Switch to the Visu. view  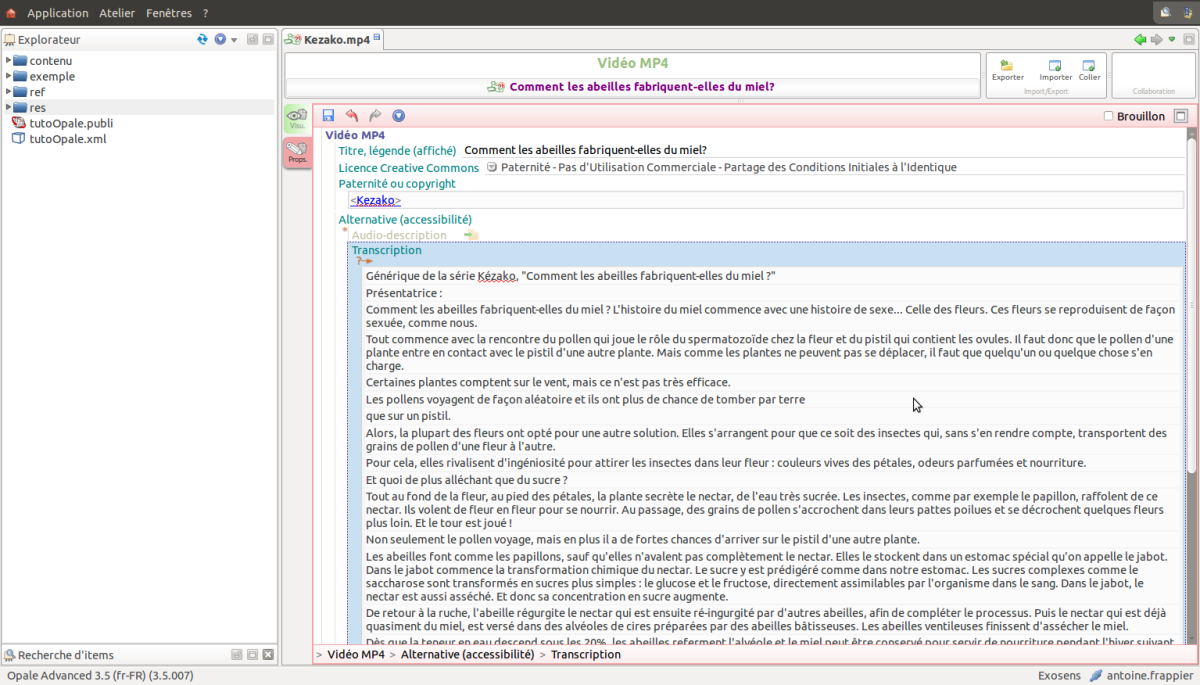tap(297, 118)
